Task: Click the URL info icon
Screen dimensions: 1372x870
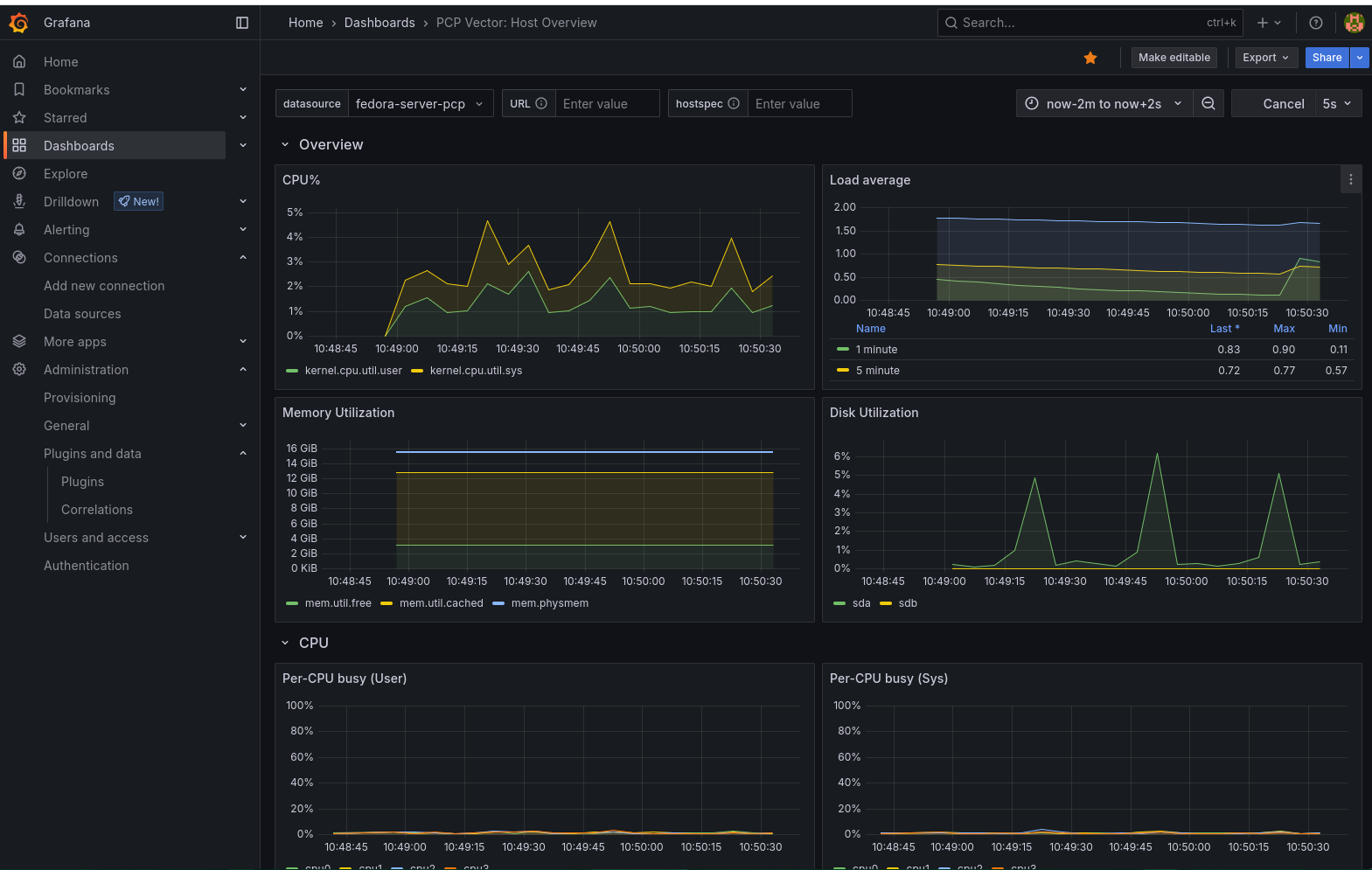Action: (x=541, y=103)
